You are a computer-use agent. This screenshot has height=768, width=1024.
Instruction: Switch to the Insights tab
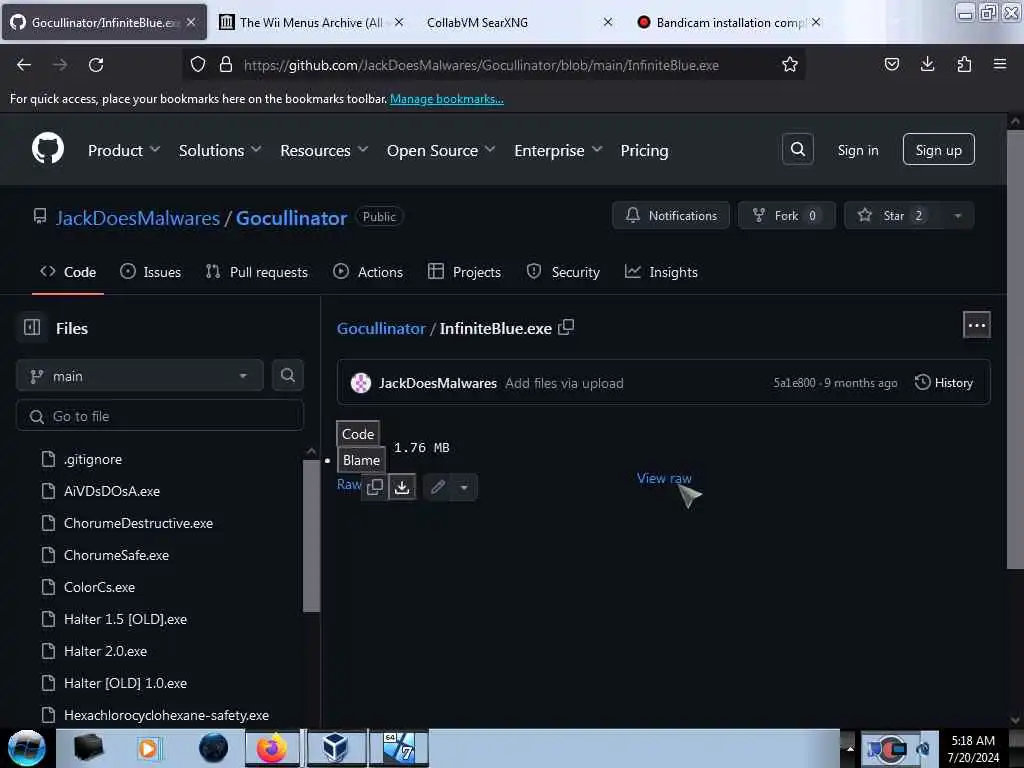[x=662, y=272]
